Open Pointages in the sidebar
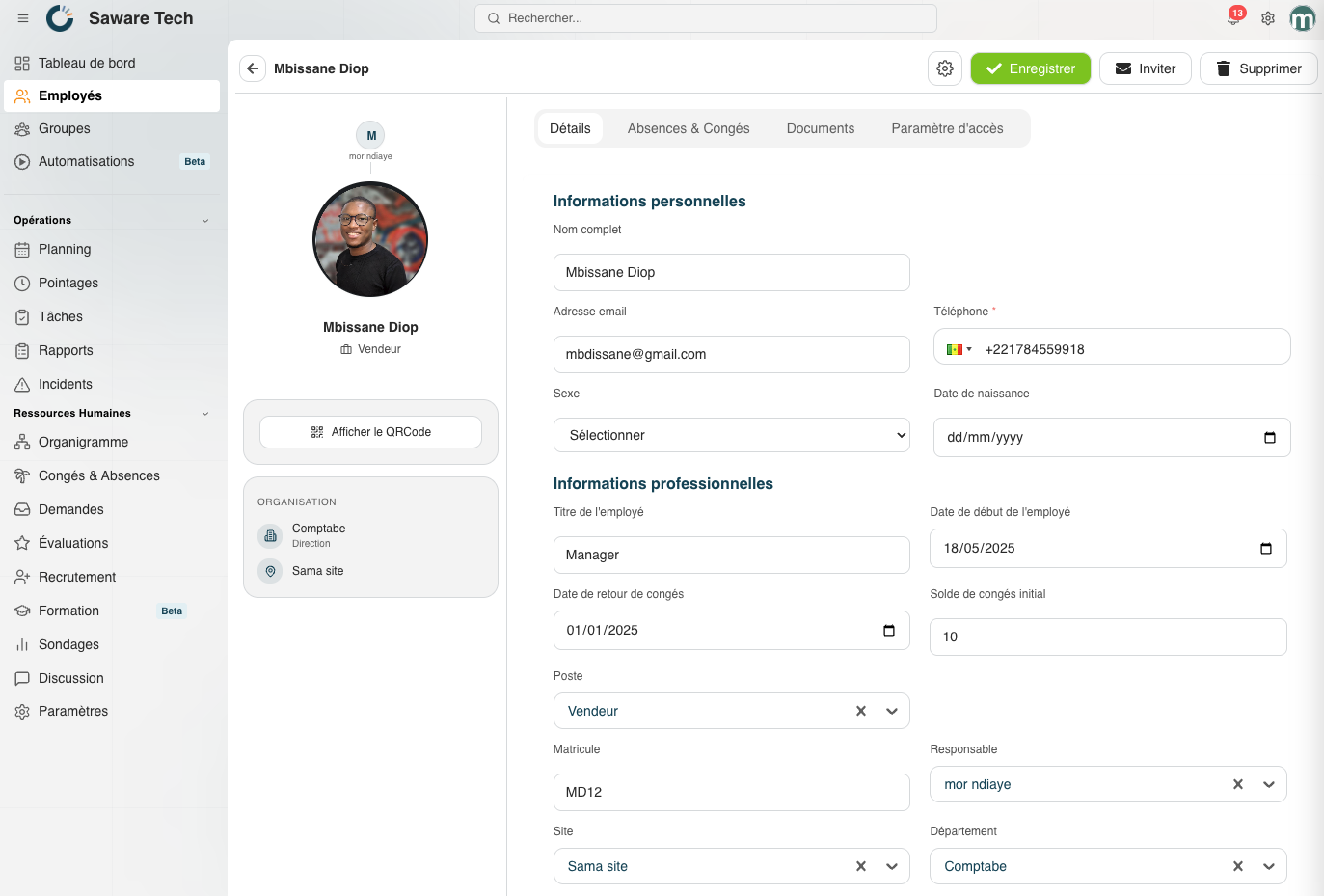This screenshot has width=1324, height=896. click(x=112, y=283)
